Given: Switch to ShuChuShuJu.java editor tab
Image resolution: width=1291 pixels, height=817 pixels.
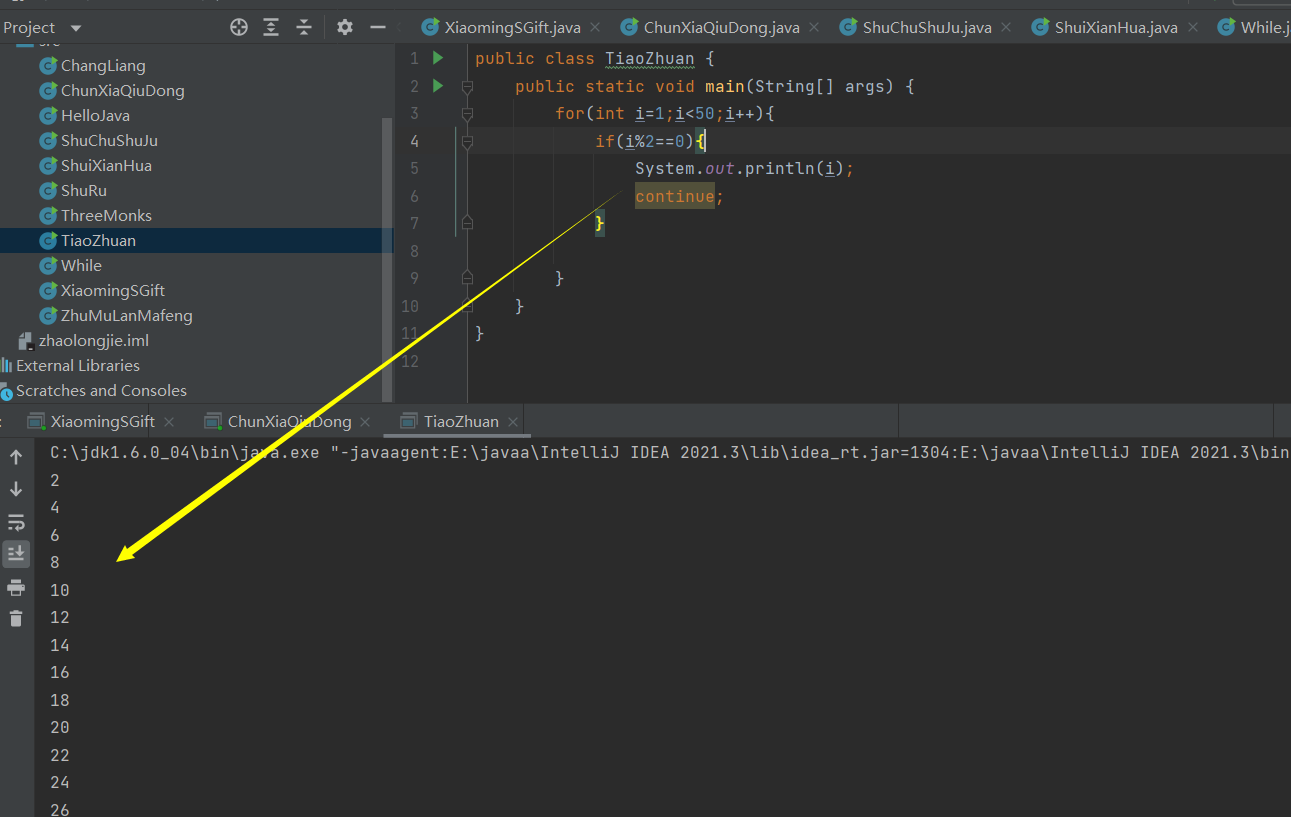Looking at the screenshot, I should tap(925, 27).
